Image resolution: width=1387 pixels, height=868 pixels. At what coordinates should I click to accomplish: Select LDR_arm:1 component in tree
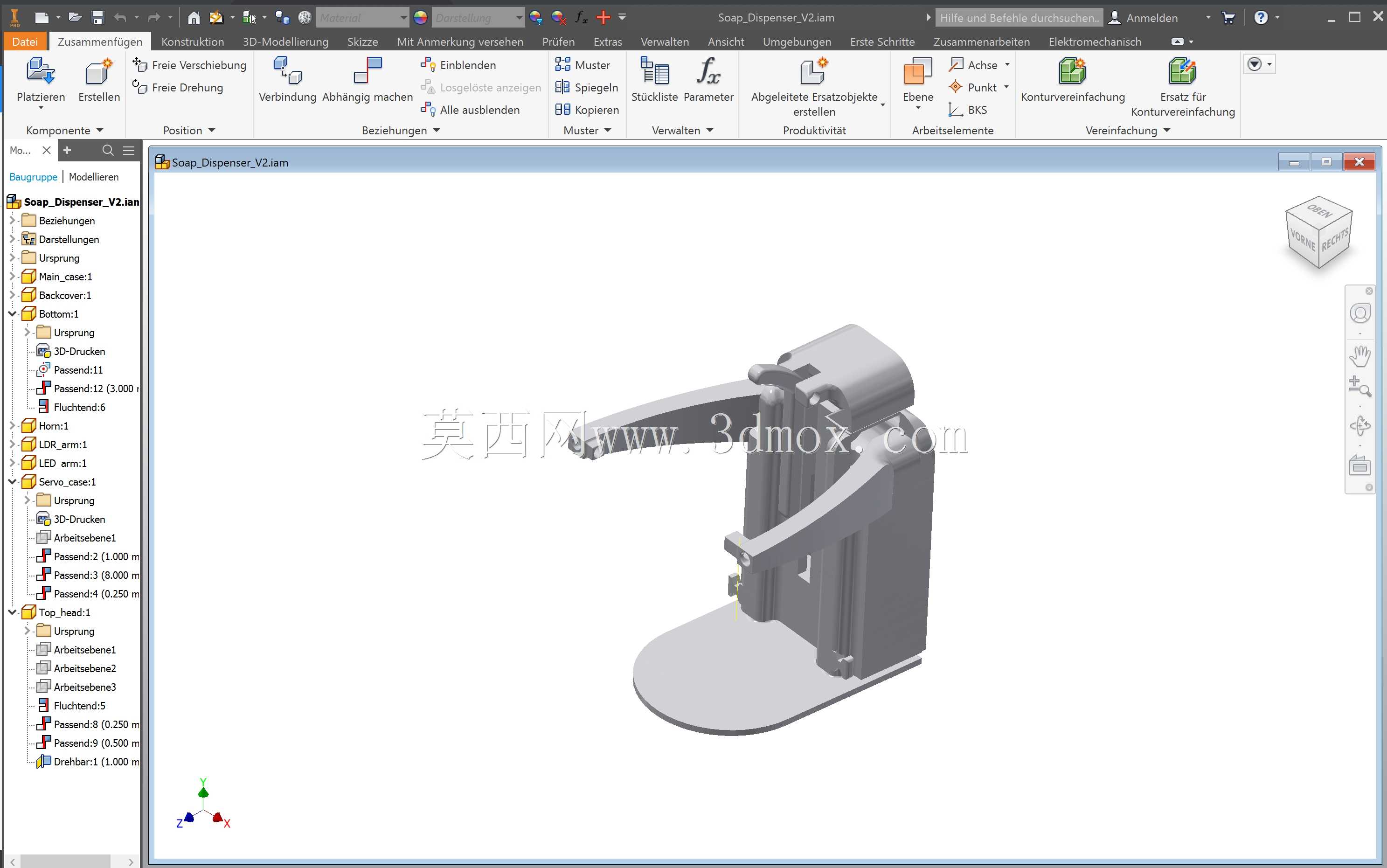coord(54,444)
